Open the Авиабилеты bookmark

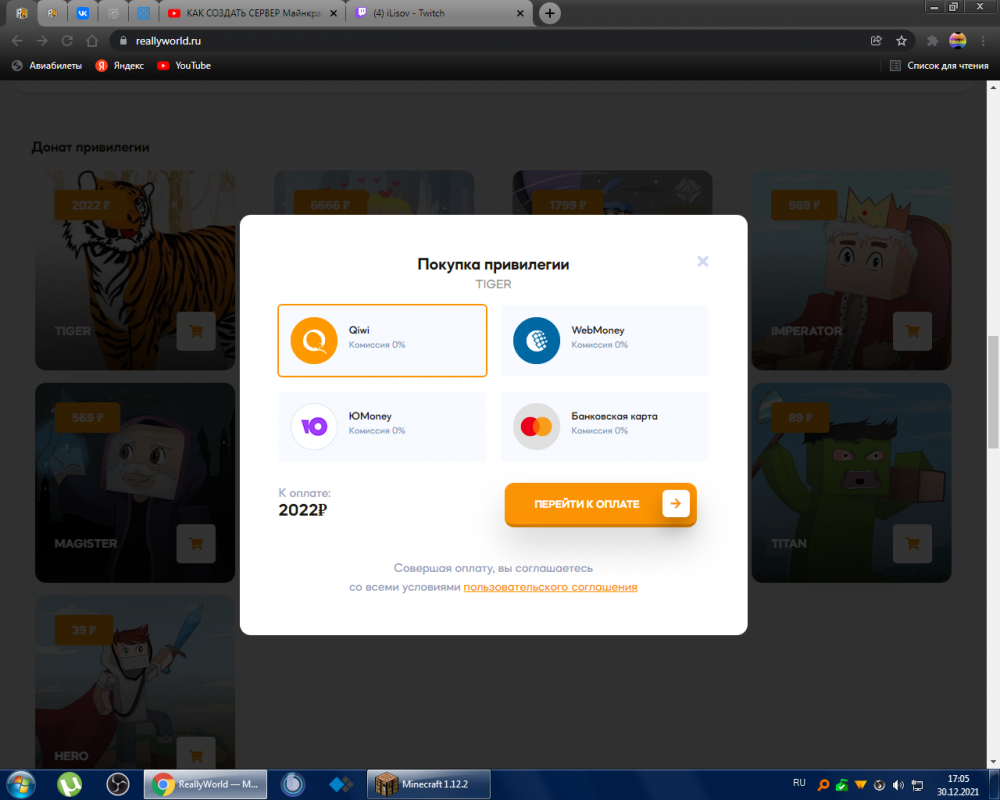[x=47, y=66]
